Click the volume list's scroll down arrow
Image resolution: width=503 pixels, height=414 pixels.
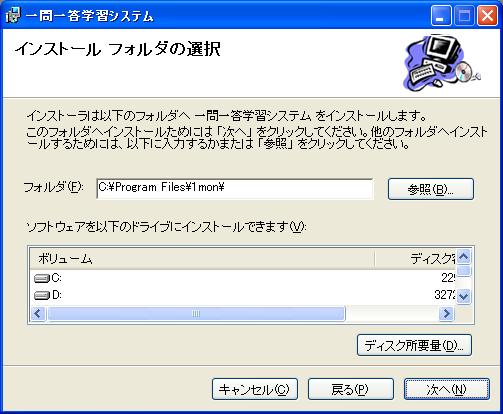(464, 296)
